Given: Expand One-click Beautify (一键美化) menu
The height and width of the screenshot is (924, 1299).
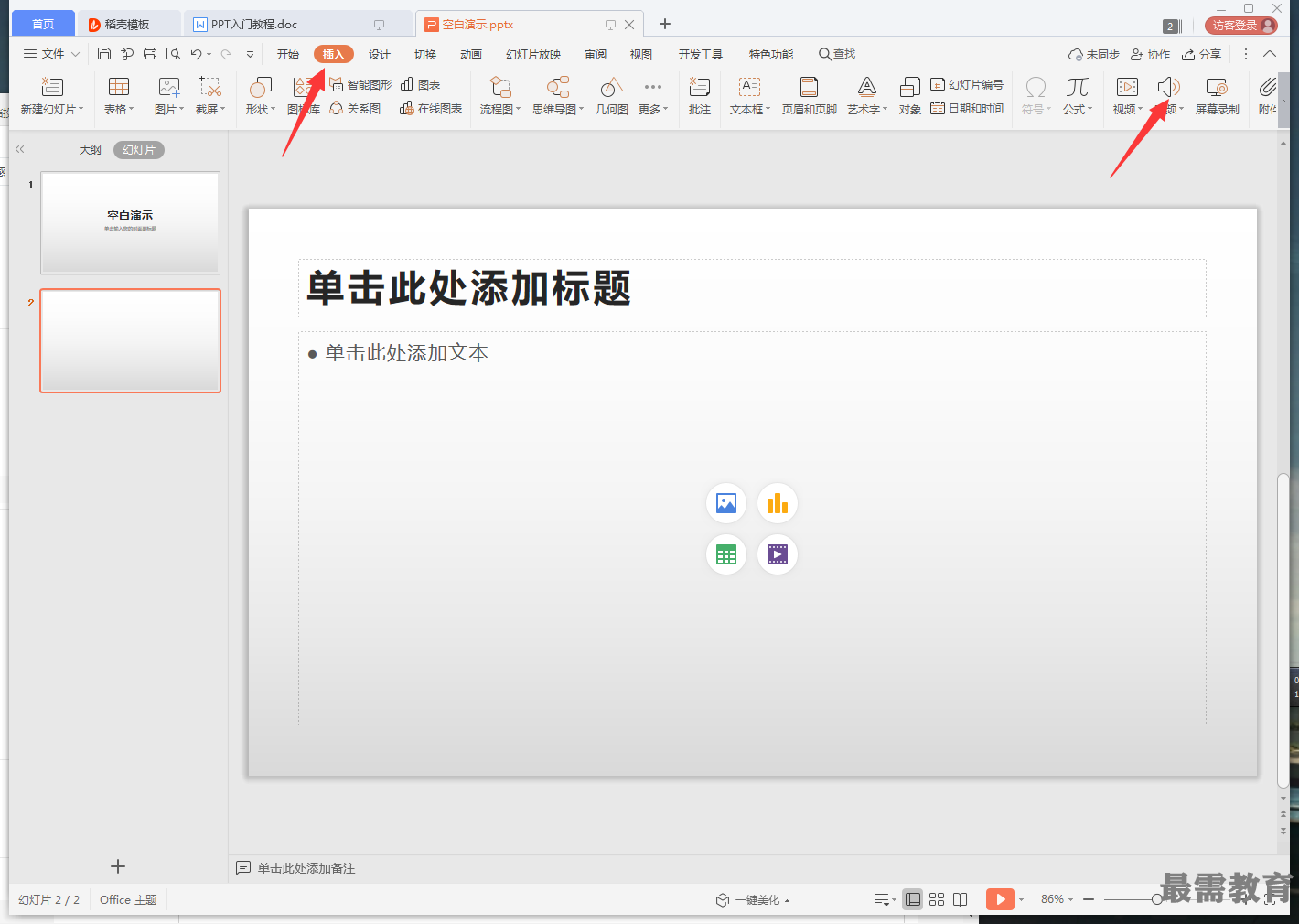Looking at the screenshot, I should 753,899.
